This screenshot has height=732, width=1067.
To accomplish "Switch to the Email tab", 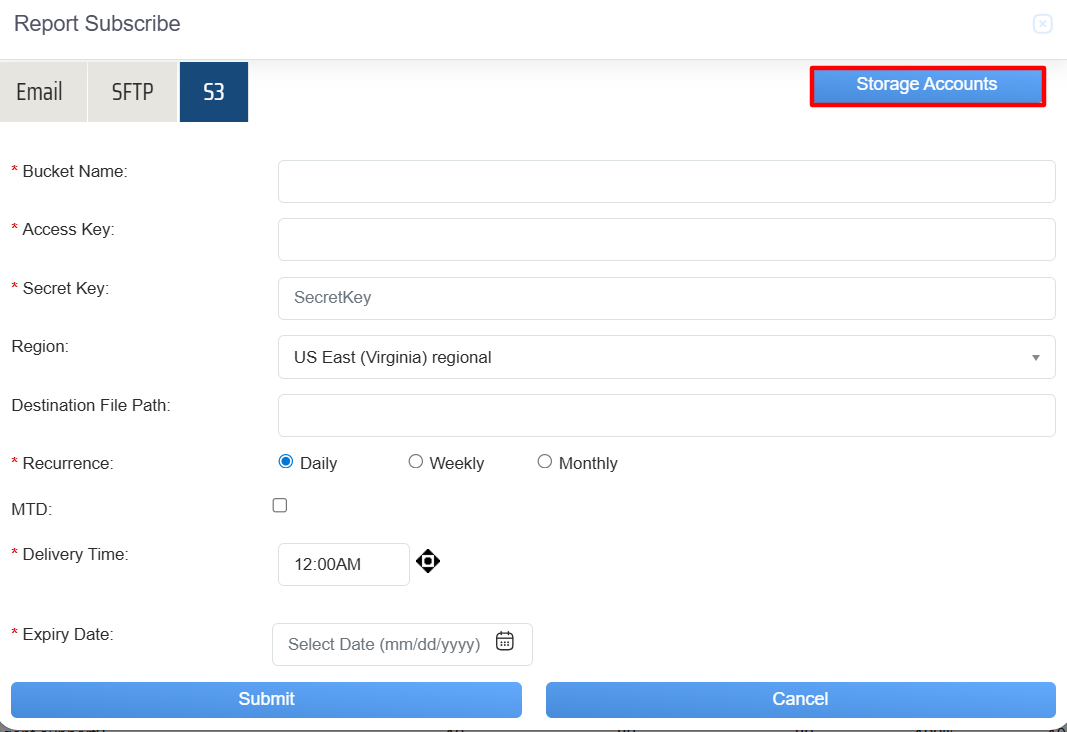I will (x=40, y=92).
